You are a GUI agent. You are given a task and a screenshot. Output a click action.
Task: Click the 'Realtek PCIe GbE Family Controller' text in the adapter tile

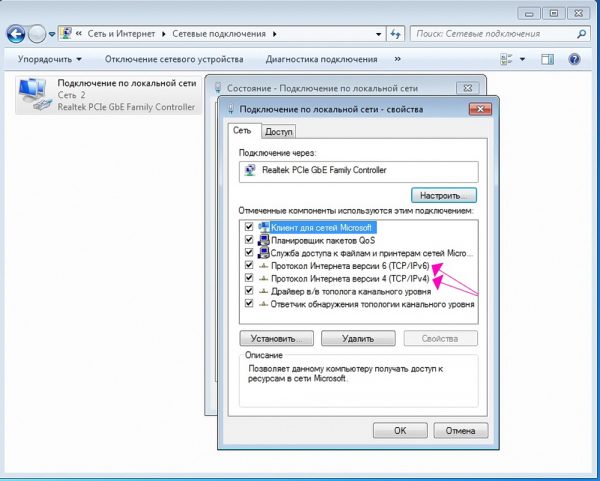coord(126,107)
